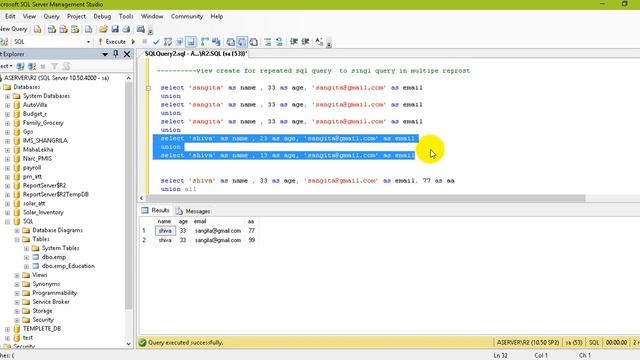Click the '99' cell in row 2
The image size is (640, 360).
coord(251,240)
